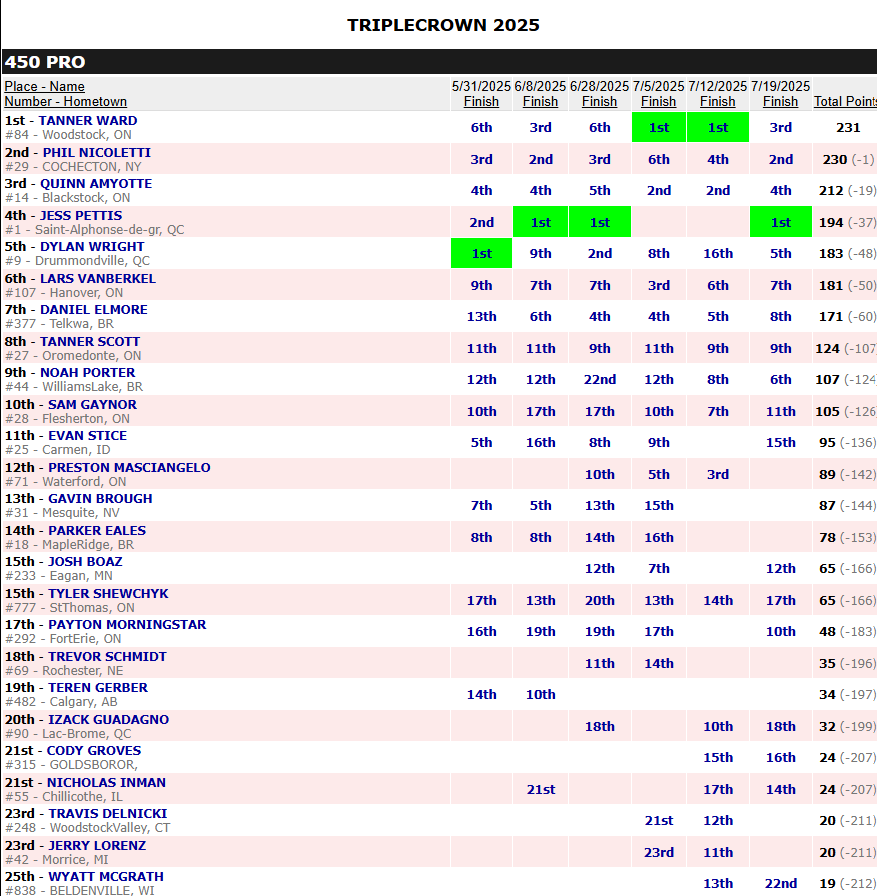Open Quinn Amyotte's rider page
The image size is (877, 896).
(x=96, y=184)
